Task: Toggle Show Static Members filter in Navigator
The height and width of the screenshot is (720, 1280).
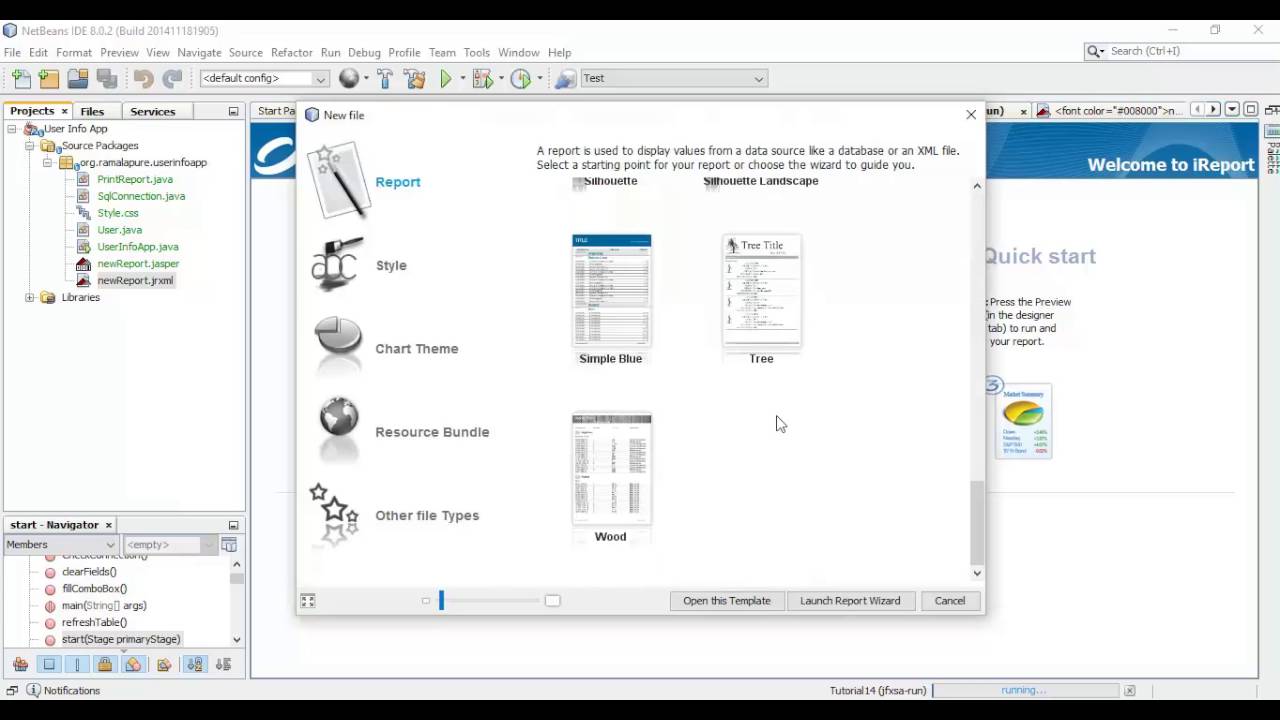Action: 77,664
